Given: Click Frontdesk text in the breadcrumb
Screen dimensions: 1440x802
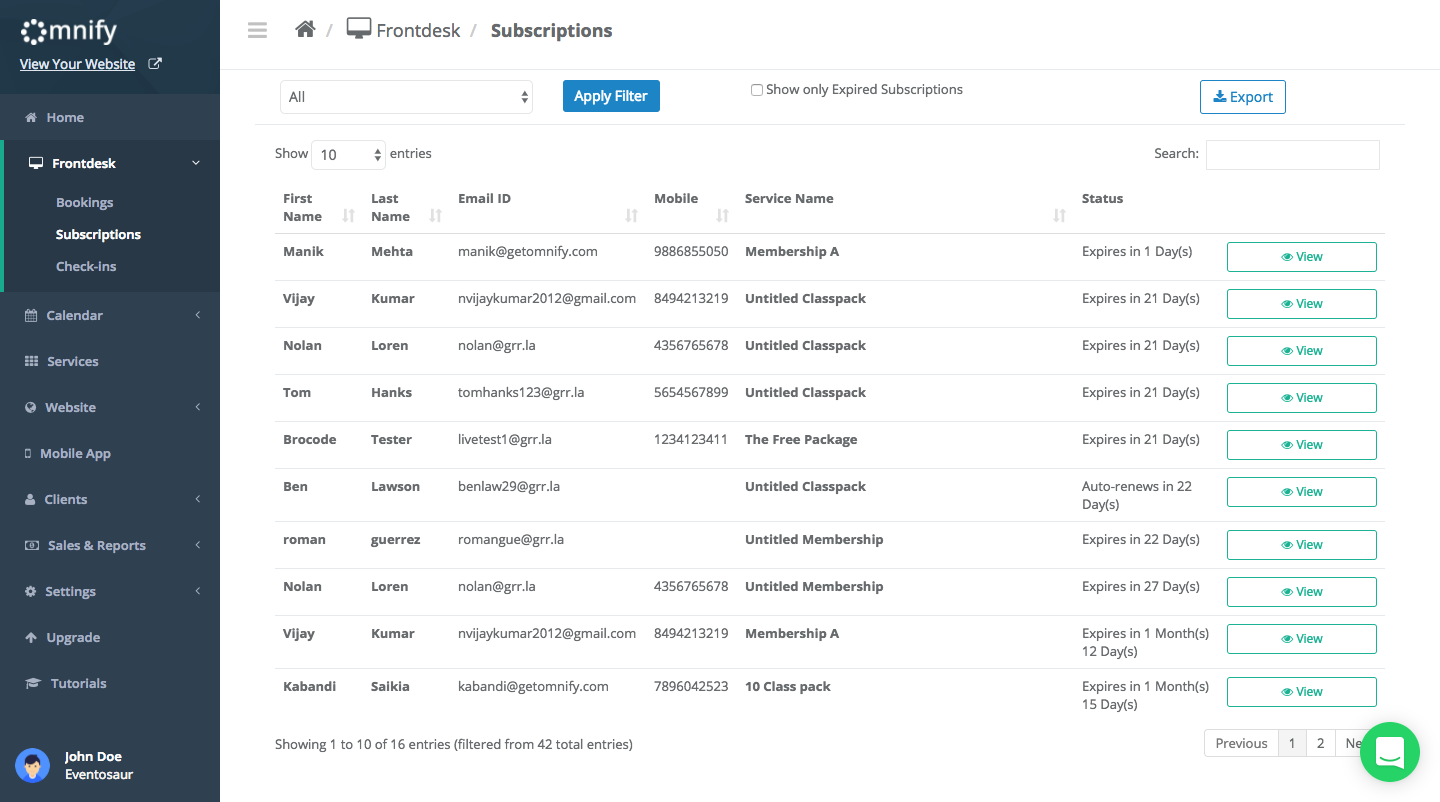Looking at the screenshot, I should pos(418,31).
